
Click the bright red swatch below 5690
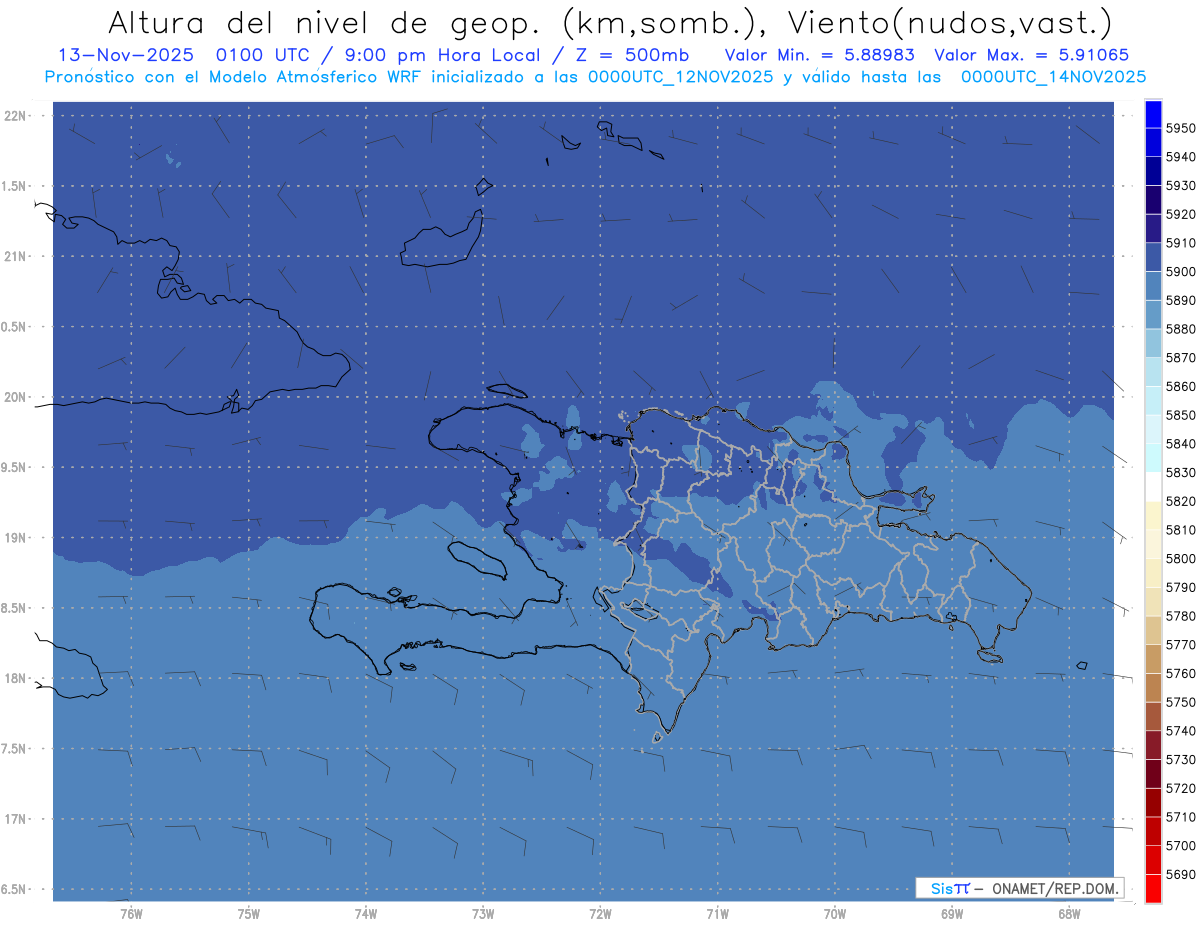(1152, 888)
